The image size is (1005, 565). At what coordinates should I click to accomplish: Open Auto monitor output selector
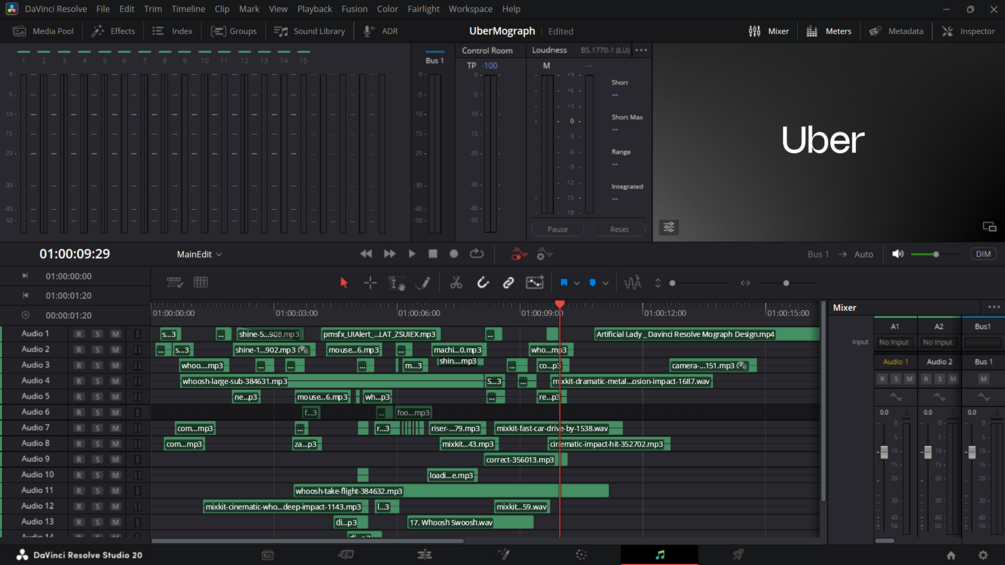[x=863, y=254]
